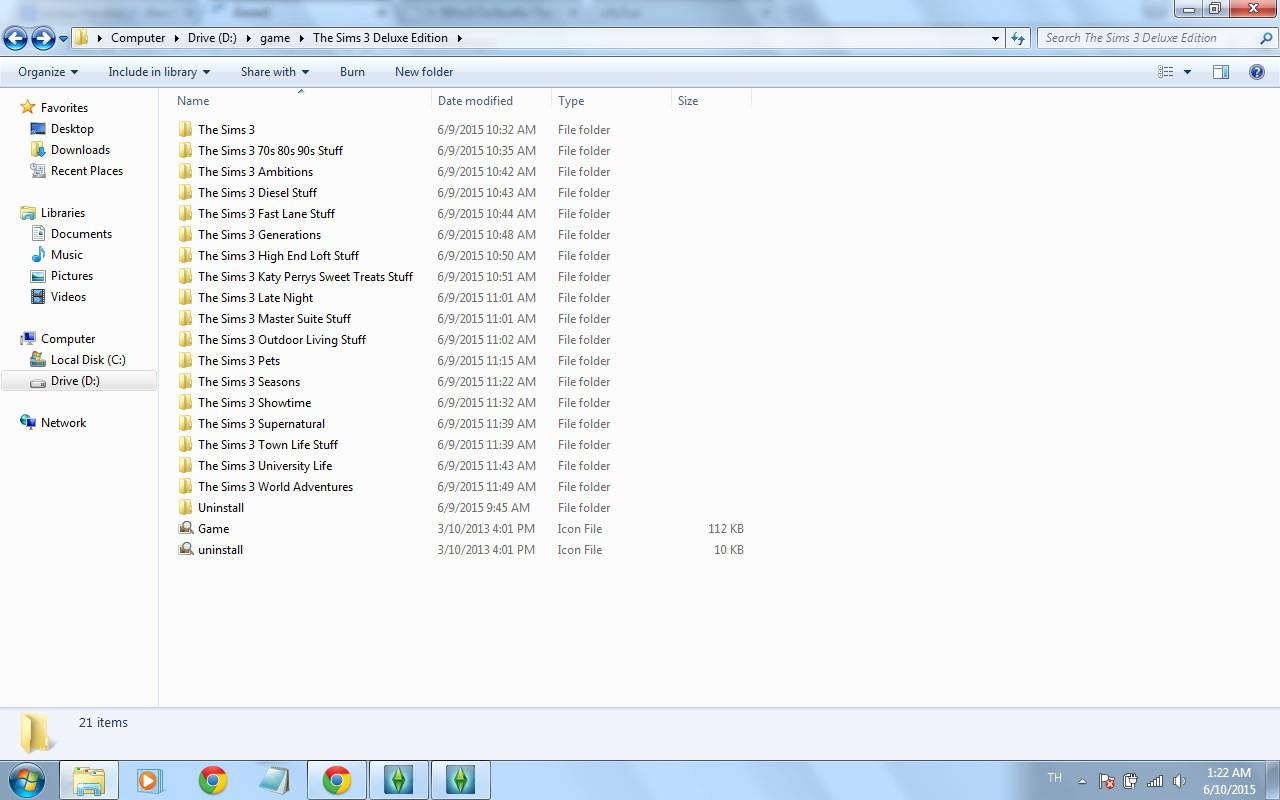Open the Help icon
The width and height of the screenshot is (1280, 800).
(1257, 72)
